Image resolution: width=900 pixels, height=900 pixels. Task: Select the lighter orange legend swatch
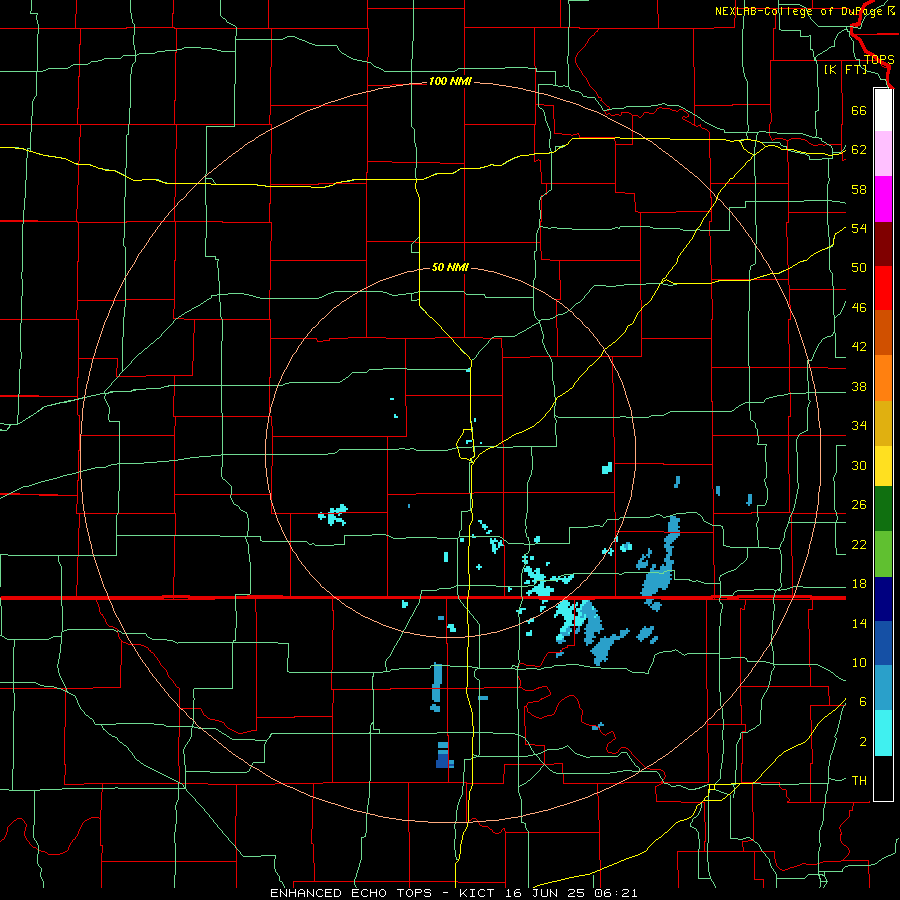point(883,378)
